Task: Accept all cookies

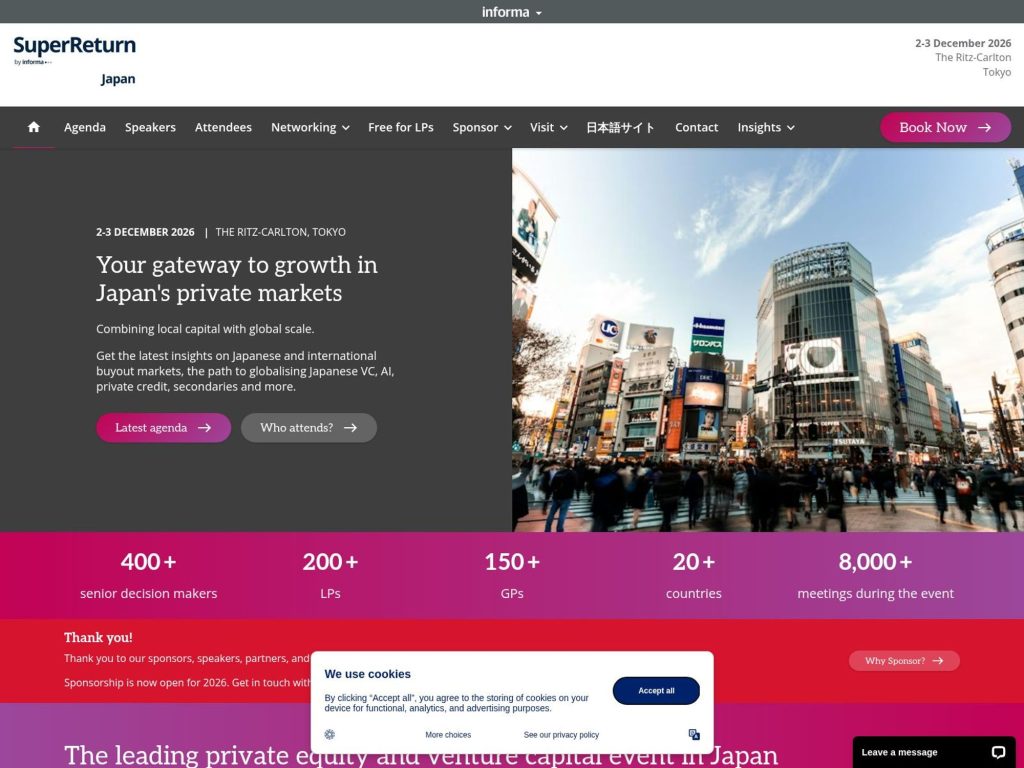Action: (656, 690)
